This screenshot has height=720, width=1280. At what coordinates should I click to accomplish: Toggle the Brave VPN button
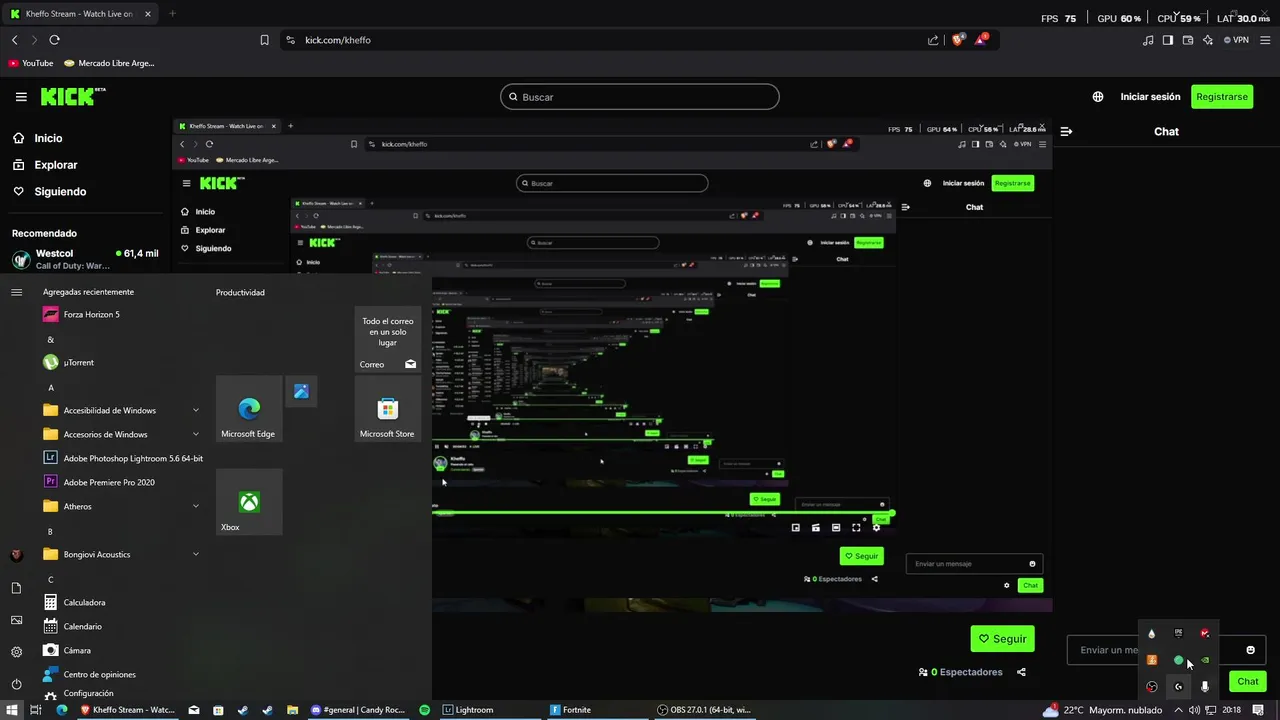coord(1237,40)
